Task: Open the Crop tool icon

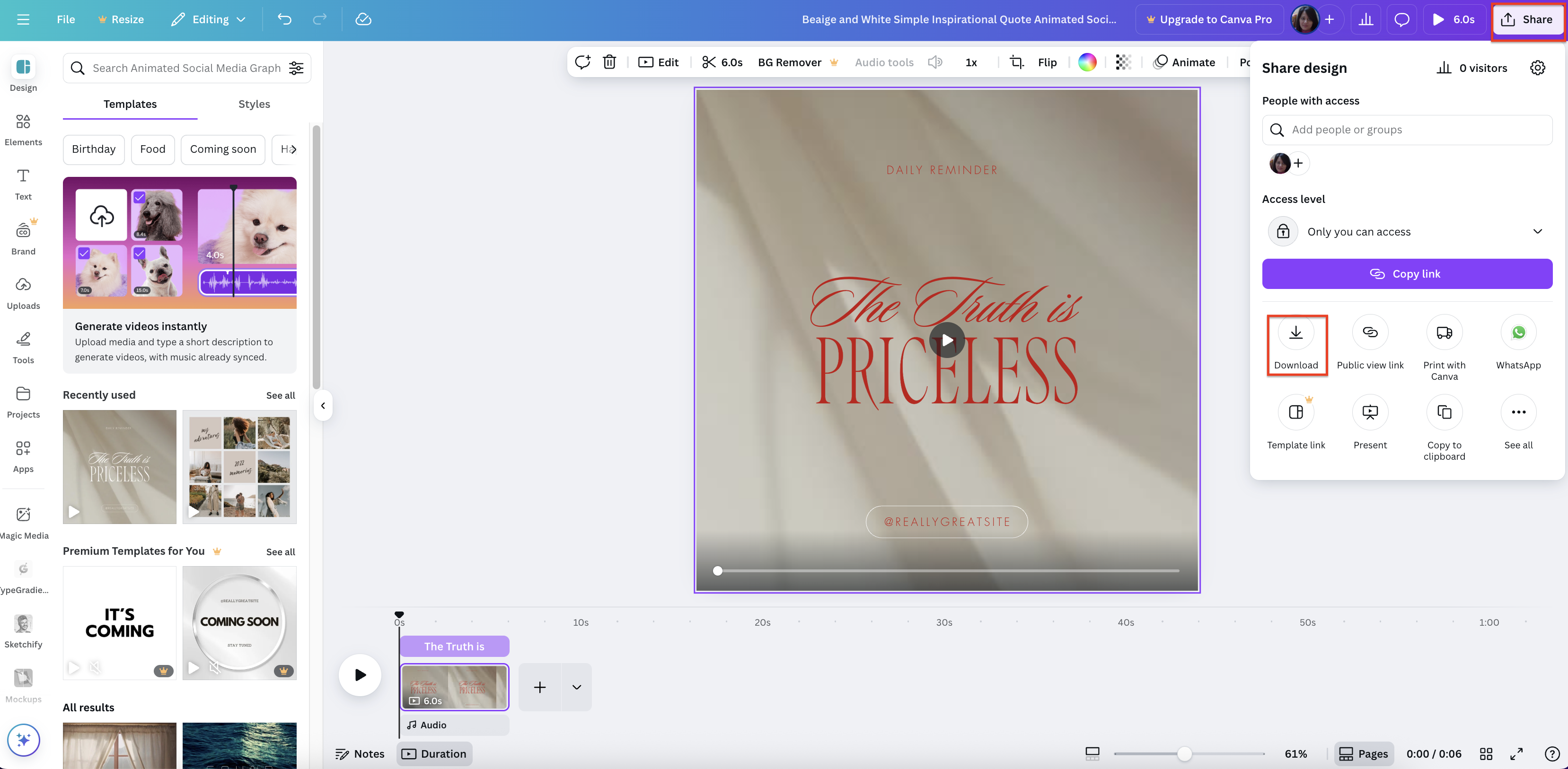Action: tap(1016, 62)
